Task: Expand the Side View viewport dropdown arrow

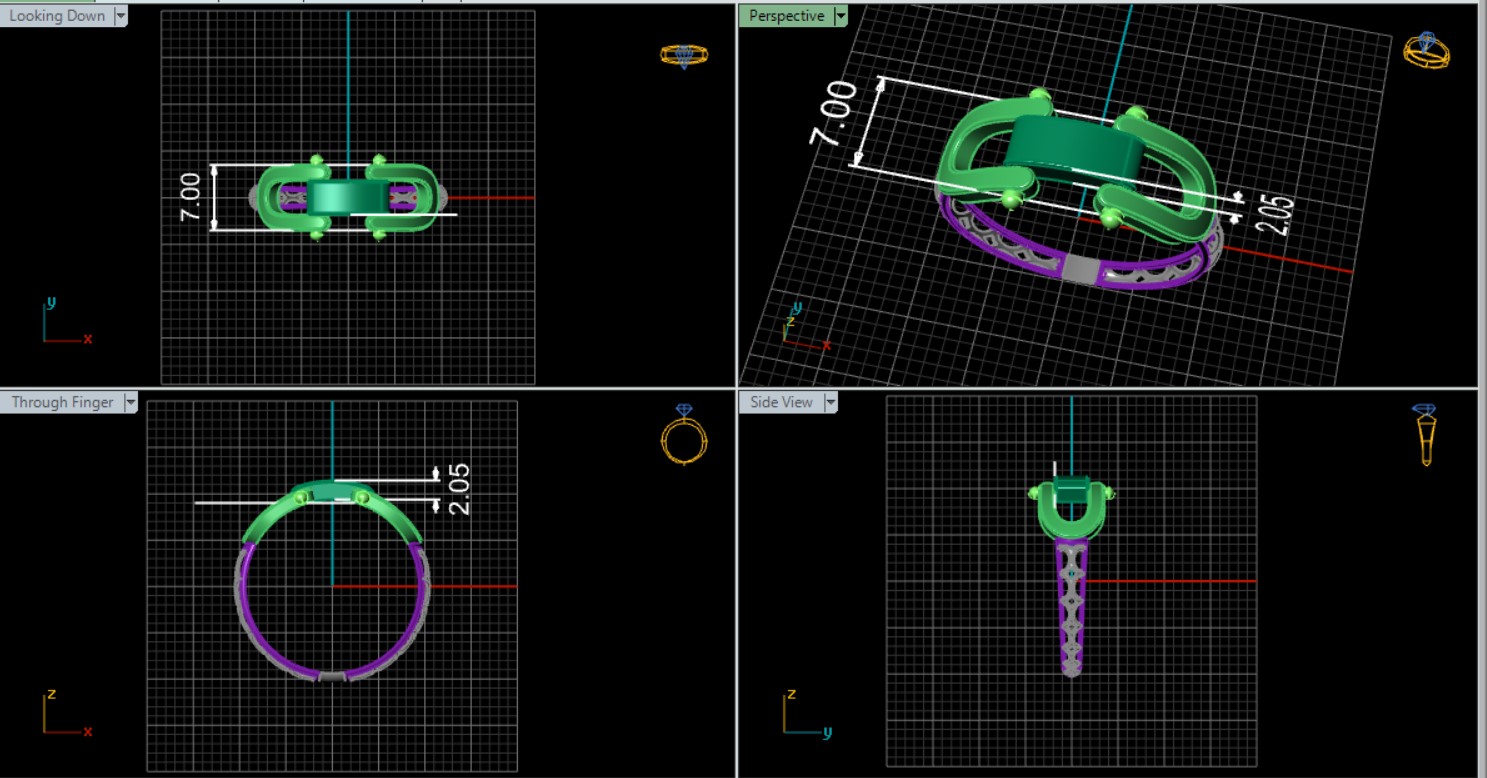Action: click(x=829, y=402)
